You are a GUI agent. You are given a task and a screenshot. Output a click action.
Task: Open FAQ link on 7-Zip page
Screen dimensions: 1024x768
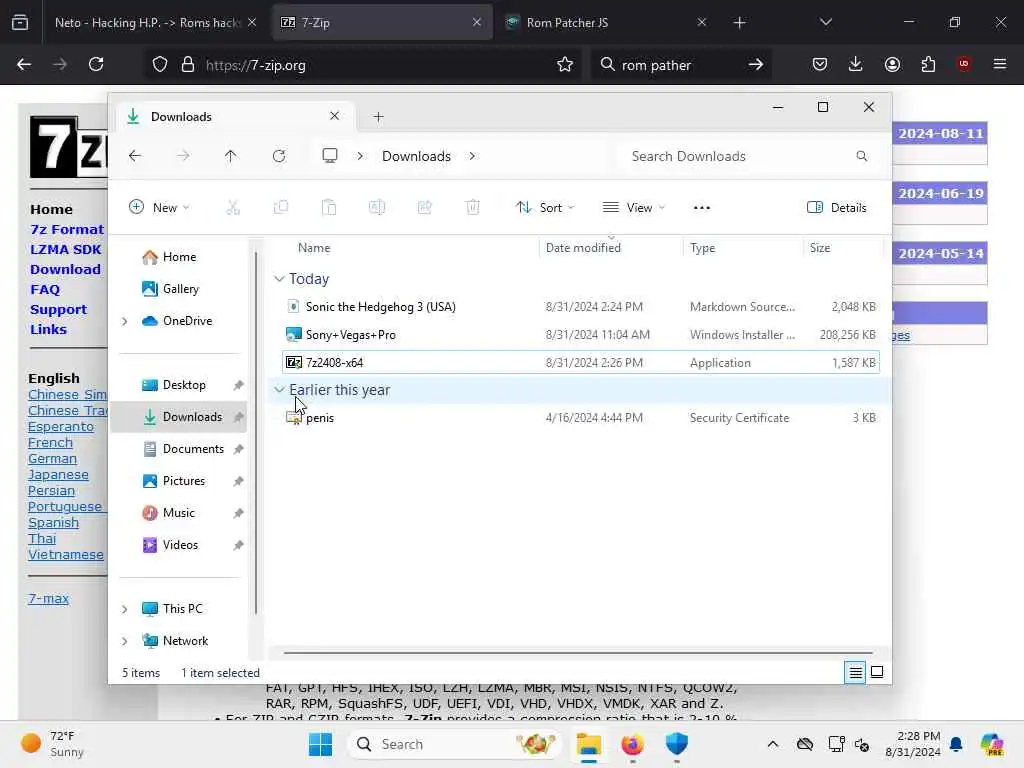pyautogui.click(x=45, y=289)
